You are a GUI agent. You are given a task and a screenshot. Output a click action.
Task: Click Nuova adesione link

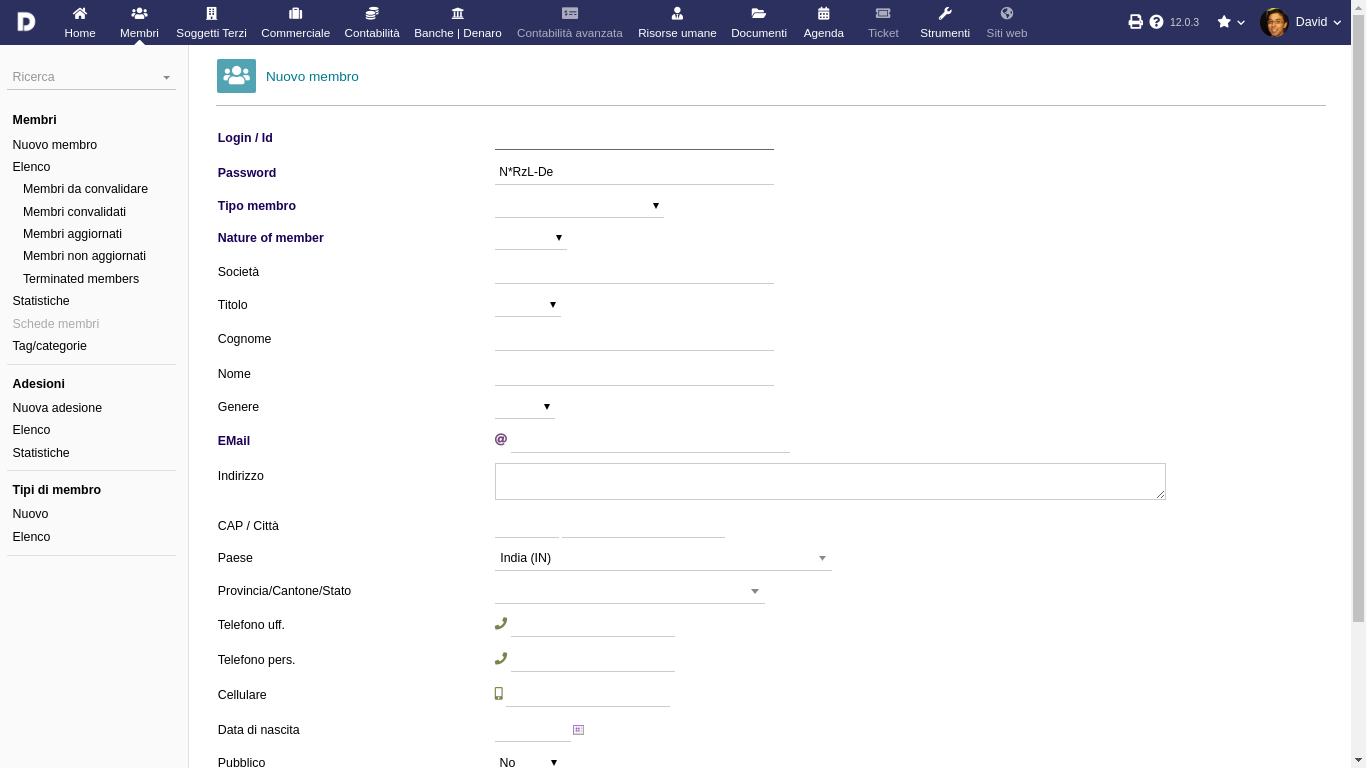57,408
